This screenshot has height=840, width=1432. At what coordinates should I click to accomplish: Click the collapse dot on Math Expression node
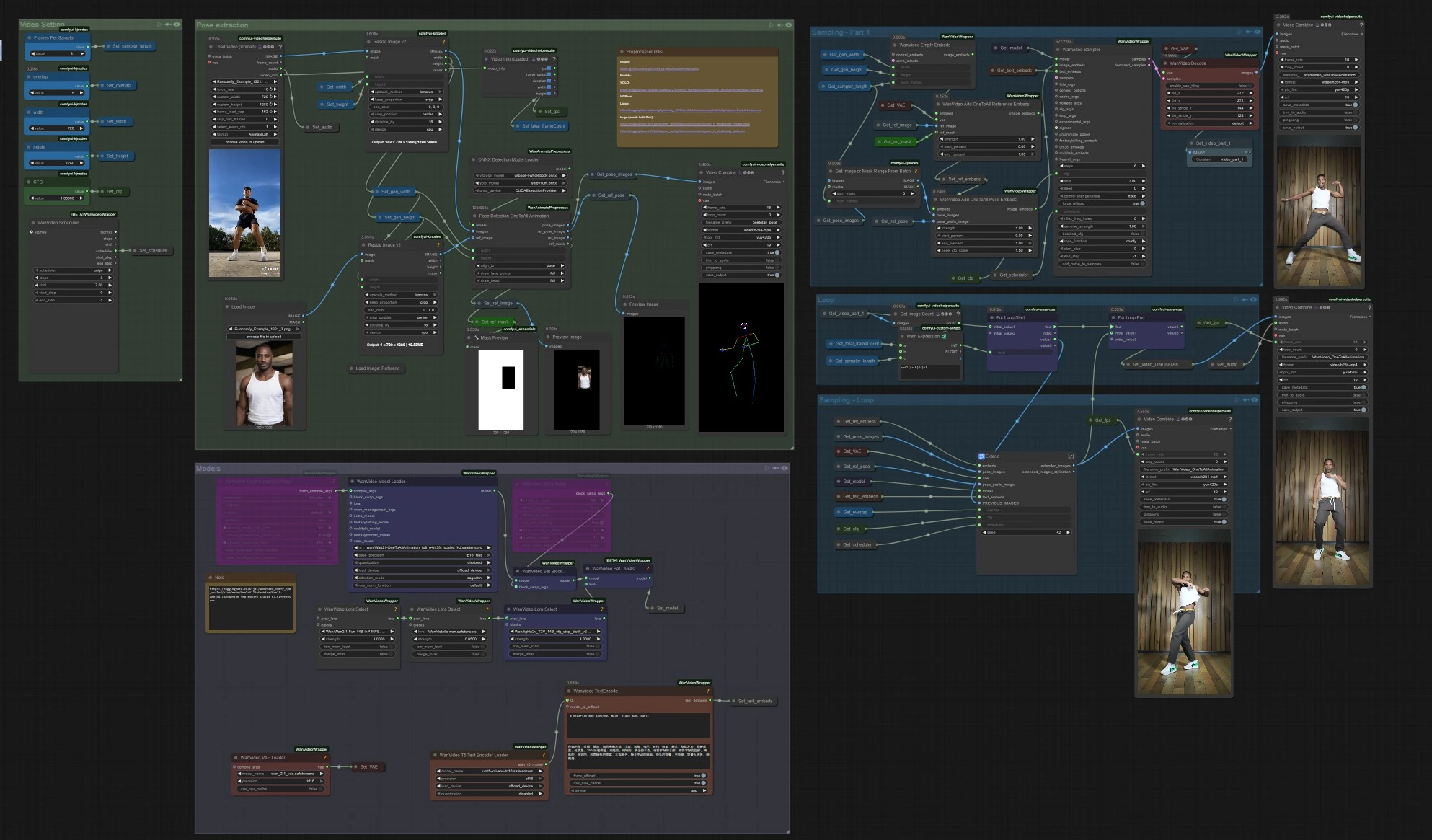click(902, 336)
